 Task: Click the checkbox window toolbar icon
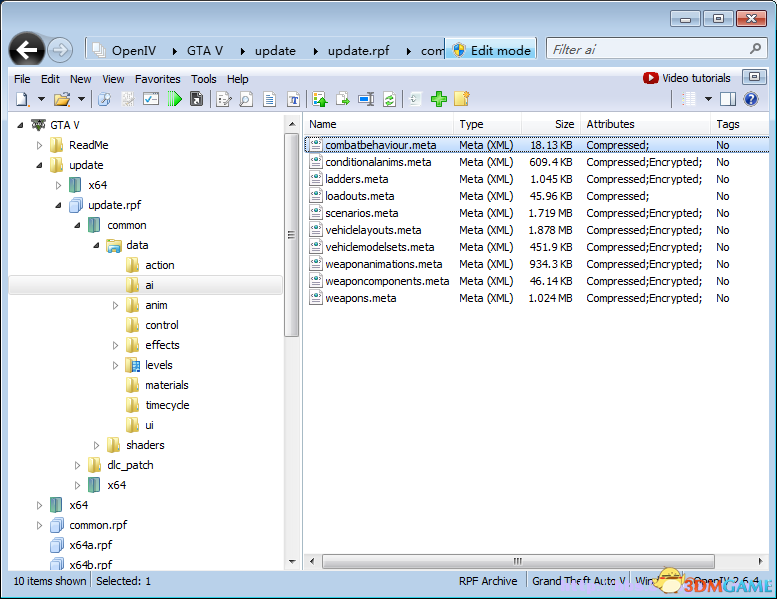click(x=151, y=99)
